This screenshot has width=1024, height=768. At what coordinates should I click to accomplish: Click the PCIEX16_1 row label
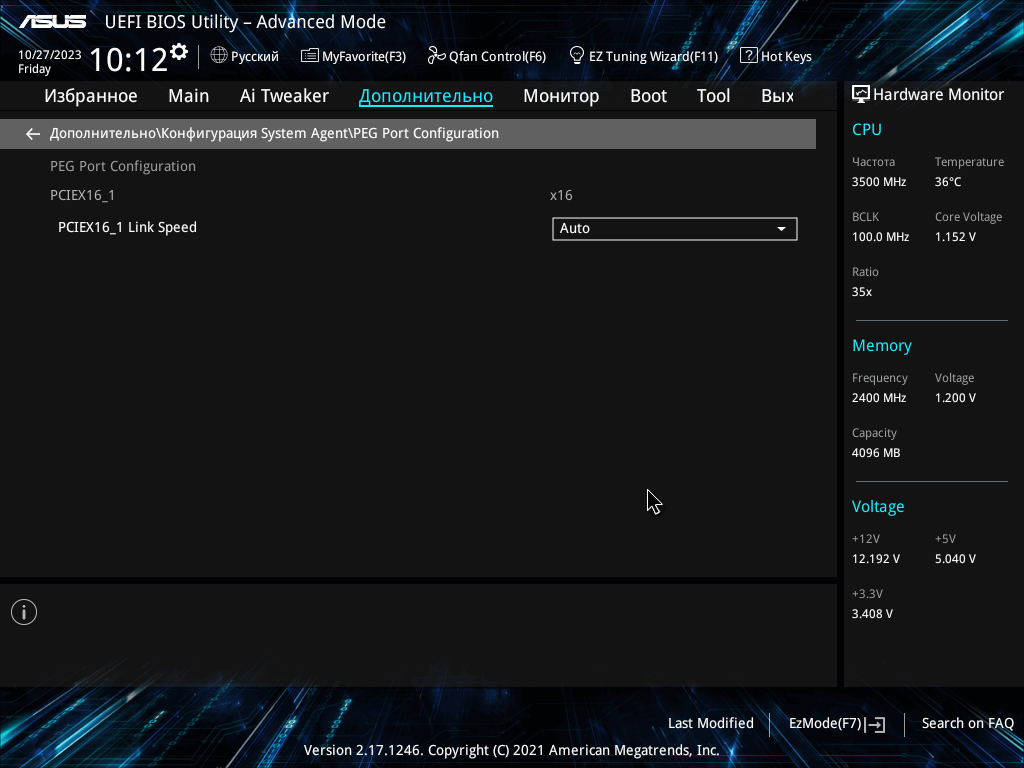click(82, 195)
